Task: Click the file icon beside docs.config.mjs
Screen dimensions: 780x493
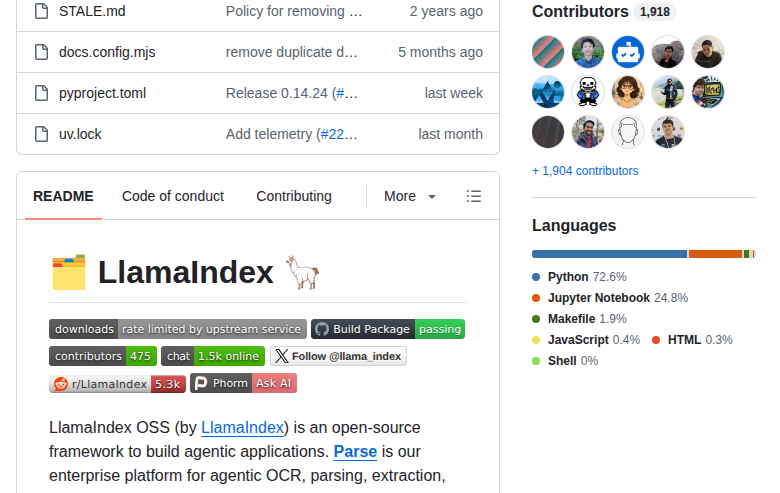Action: (x=41, y=52)
